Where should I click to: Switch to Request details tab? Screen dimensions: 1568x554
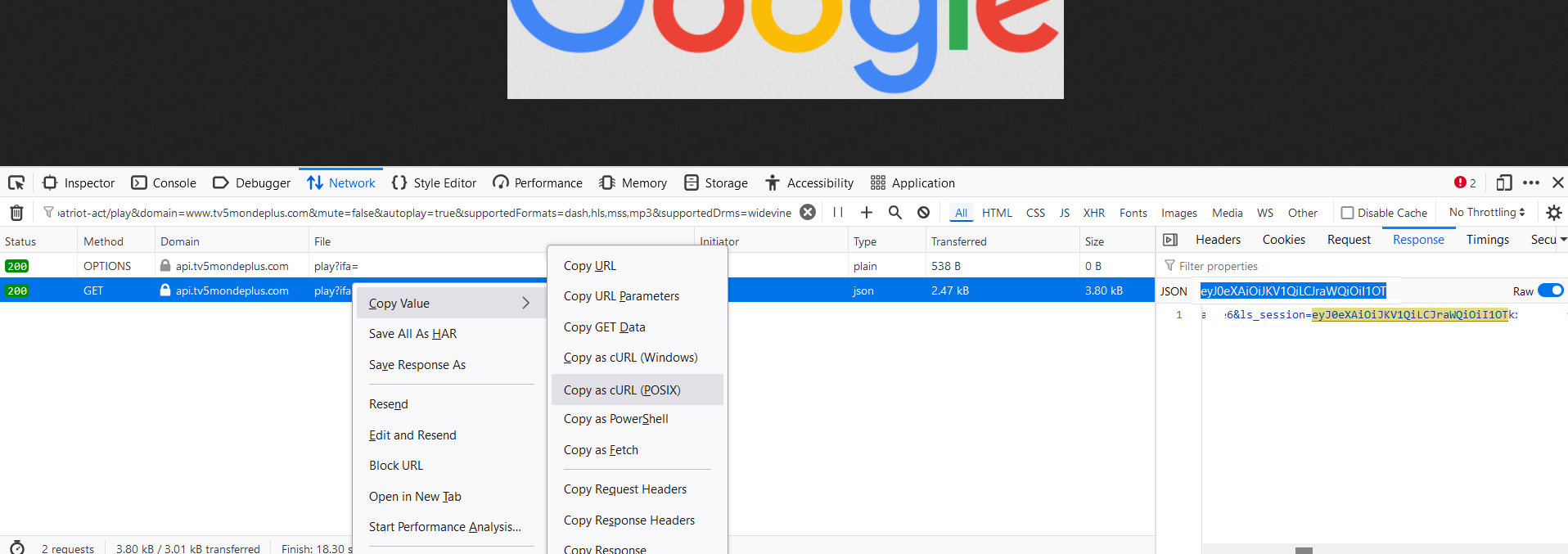(x=1349, y=240)
